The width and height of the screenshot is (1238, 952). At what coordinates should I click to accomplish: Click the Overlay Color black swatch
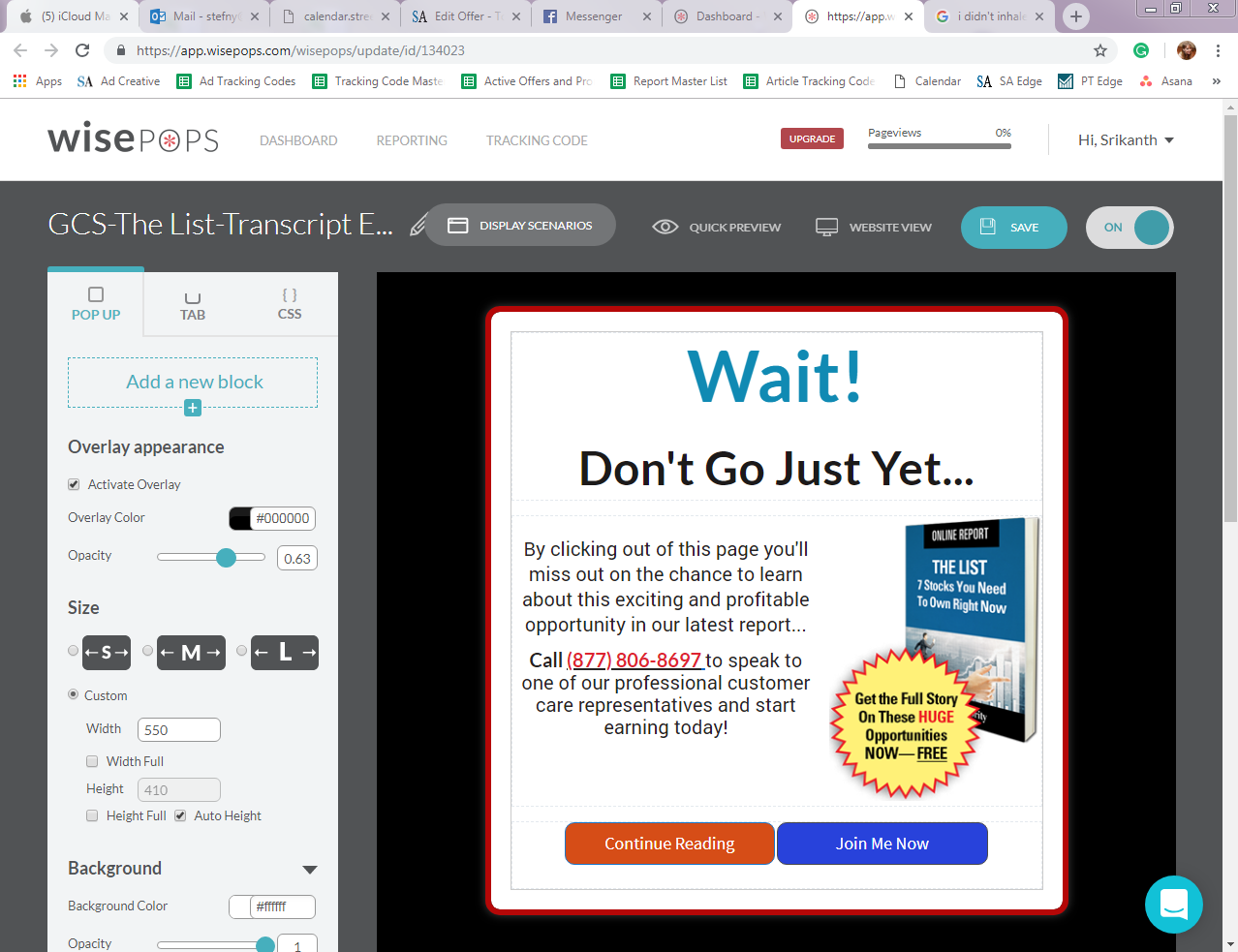[240, 518]
